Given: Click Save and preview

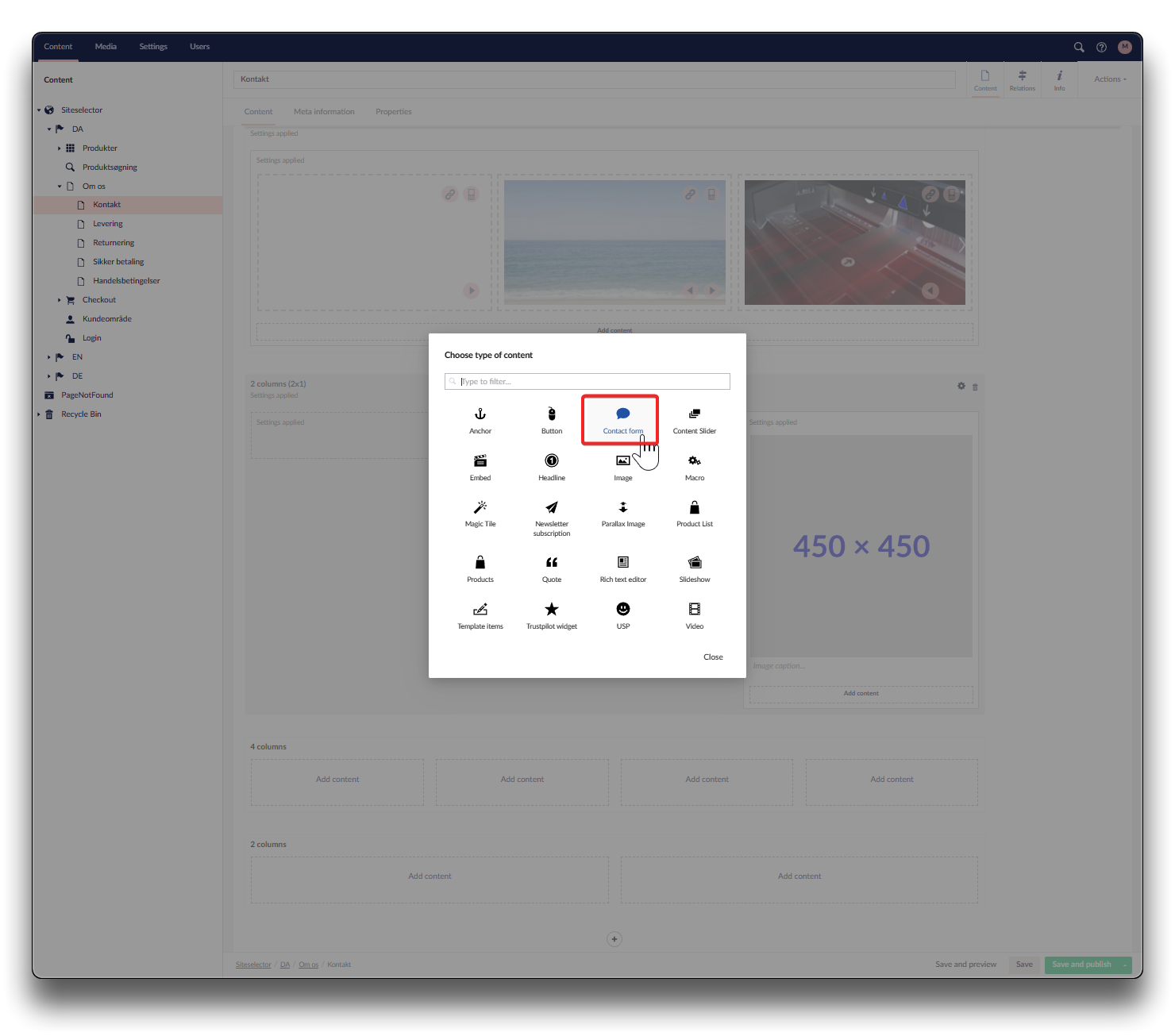Looking at the screenshot, I should [965, 965].
